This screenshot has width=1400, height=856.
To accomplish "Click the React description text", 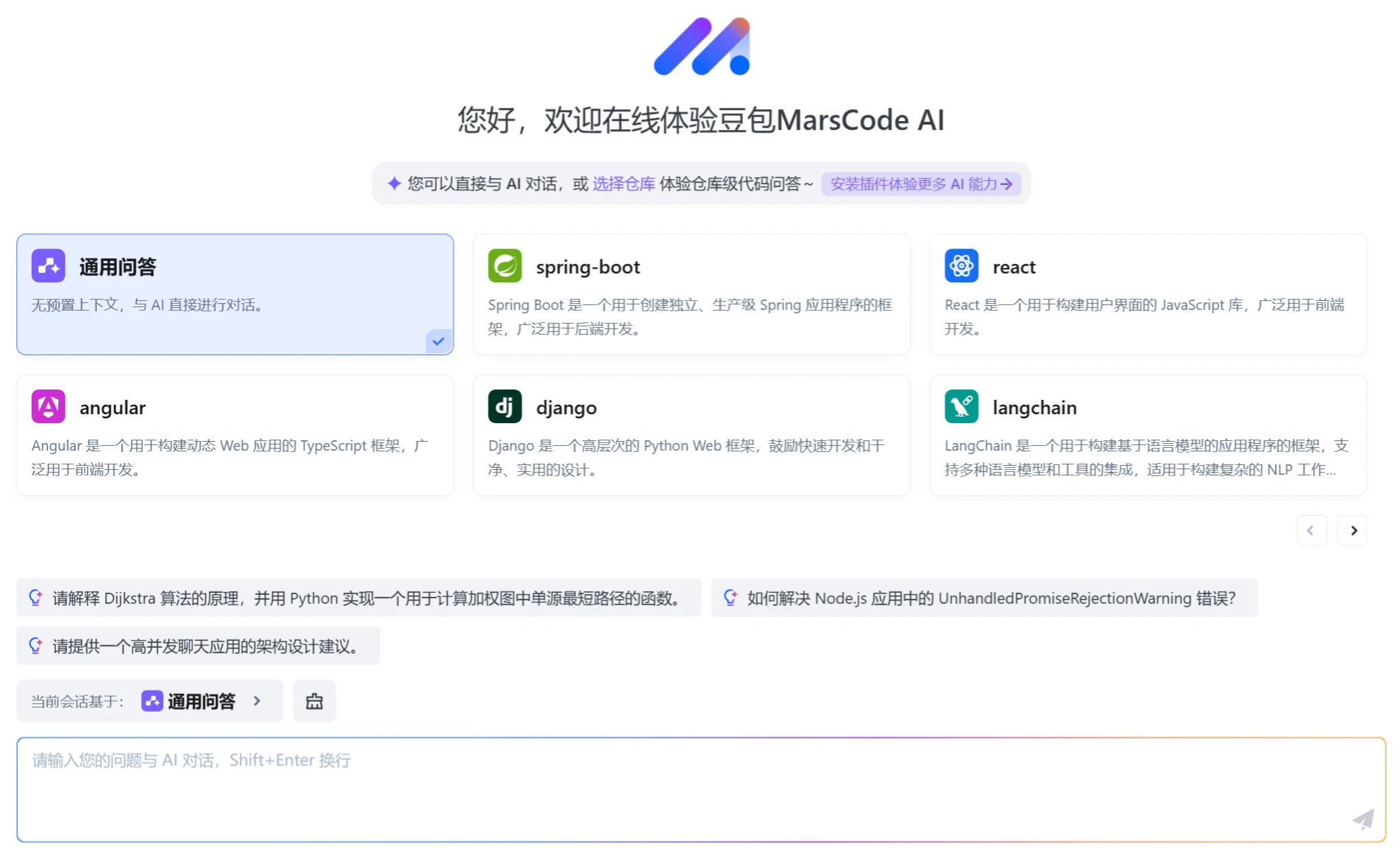I will pyautogui.click(x=1144, y=317).
